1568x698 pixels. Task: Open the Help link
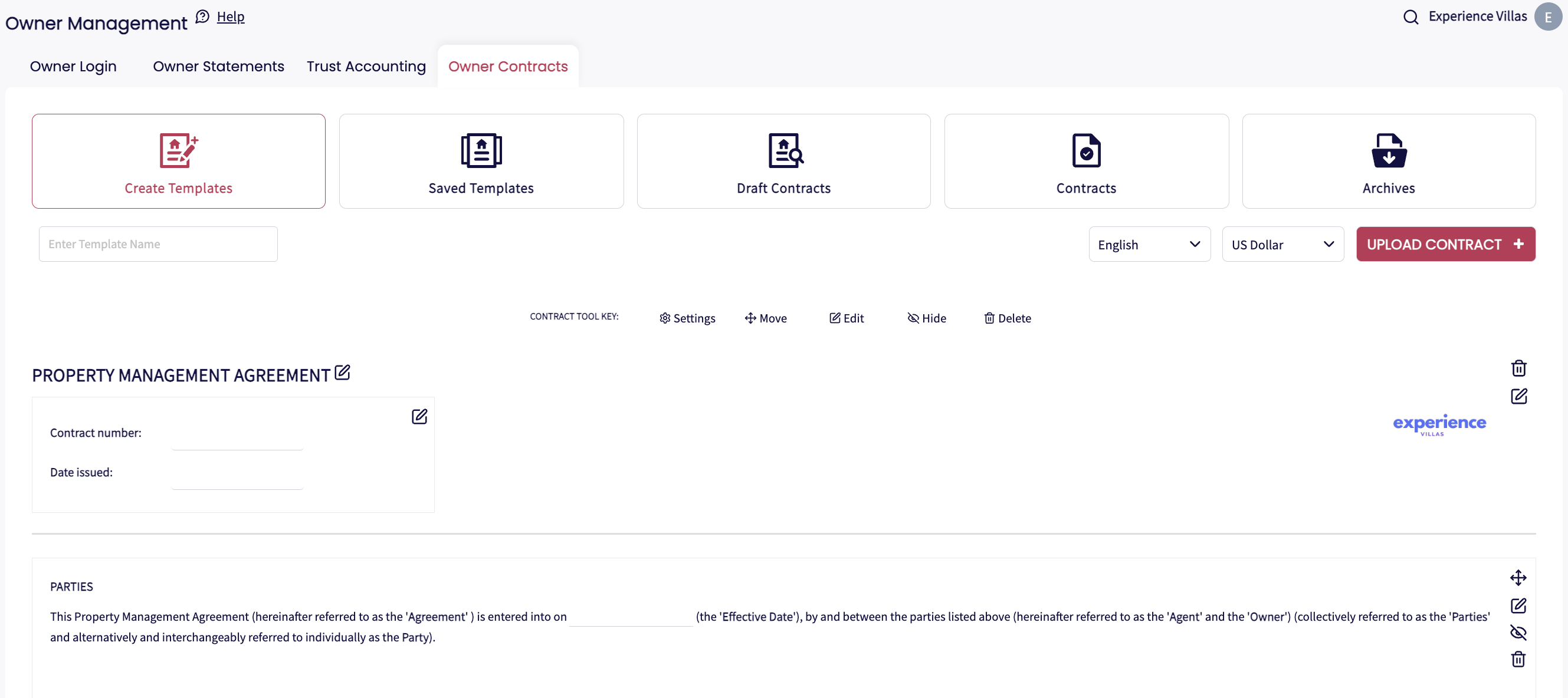(x=230, y=17)
